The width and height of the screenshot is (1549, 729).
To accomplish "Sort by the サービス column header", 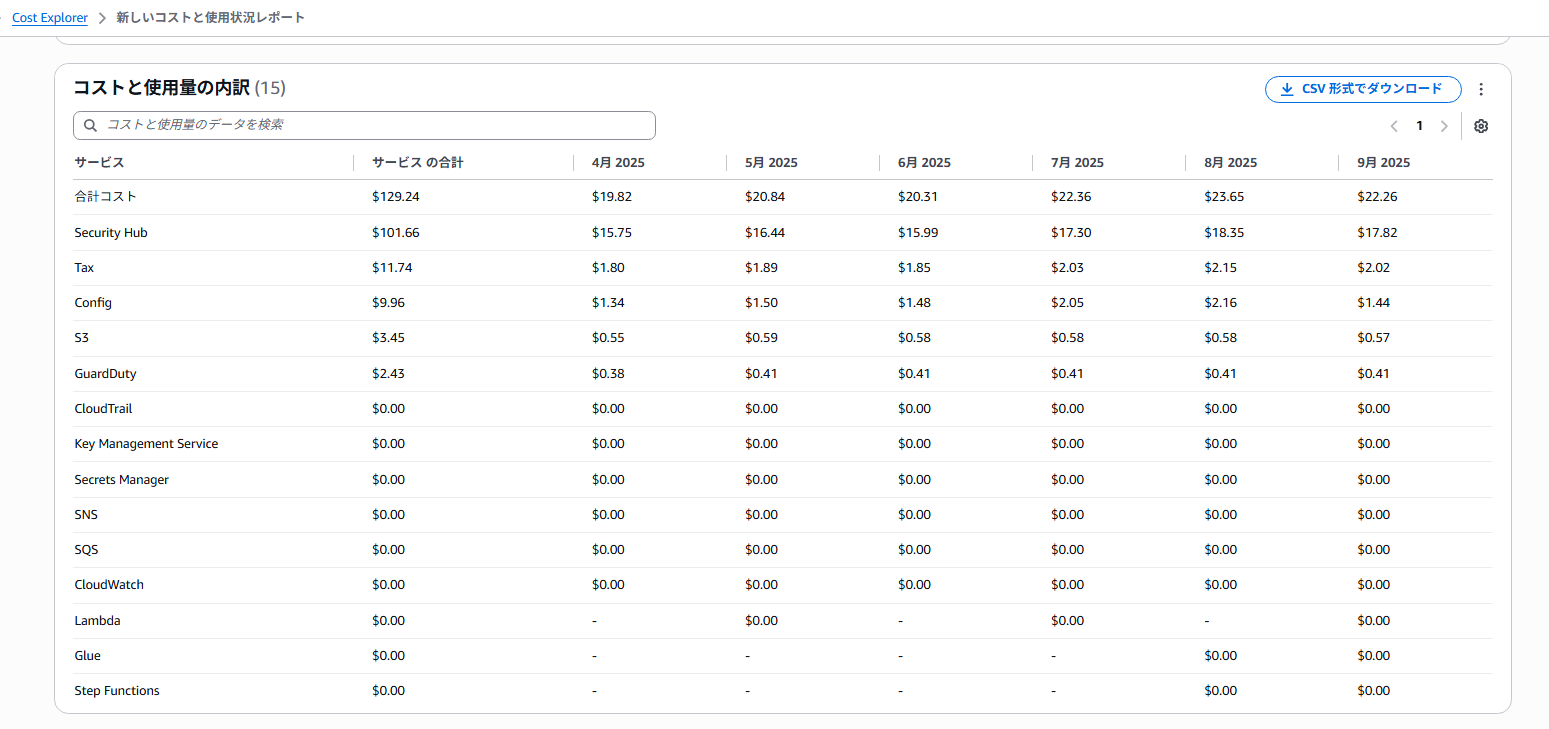I will (99, 162).
